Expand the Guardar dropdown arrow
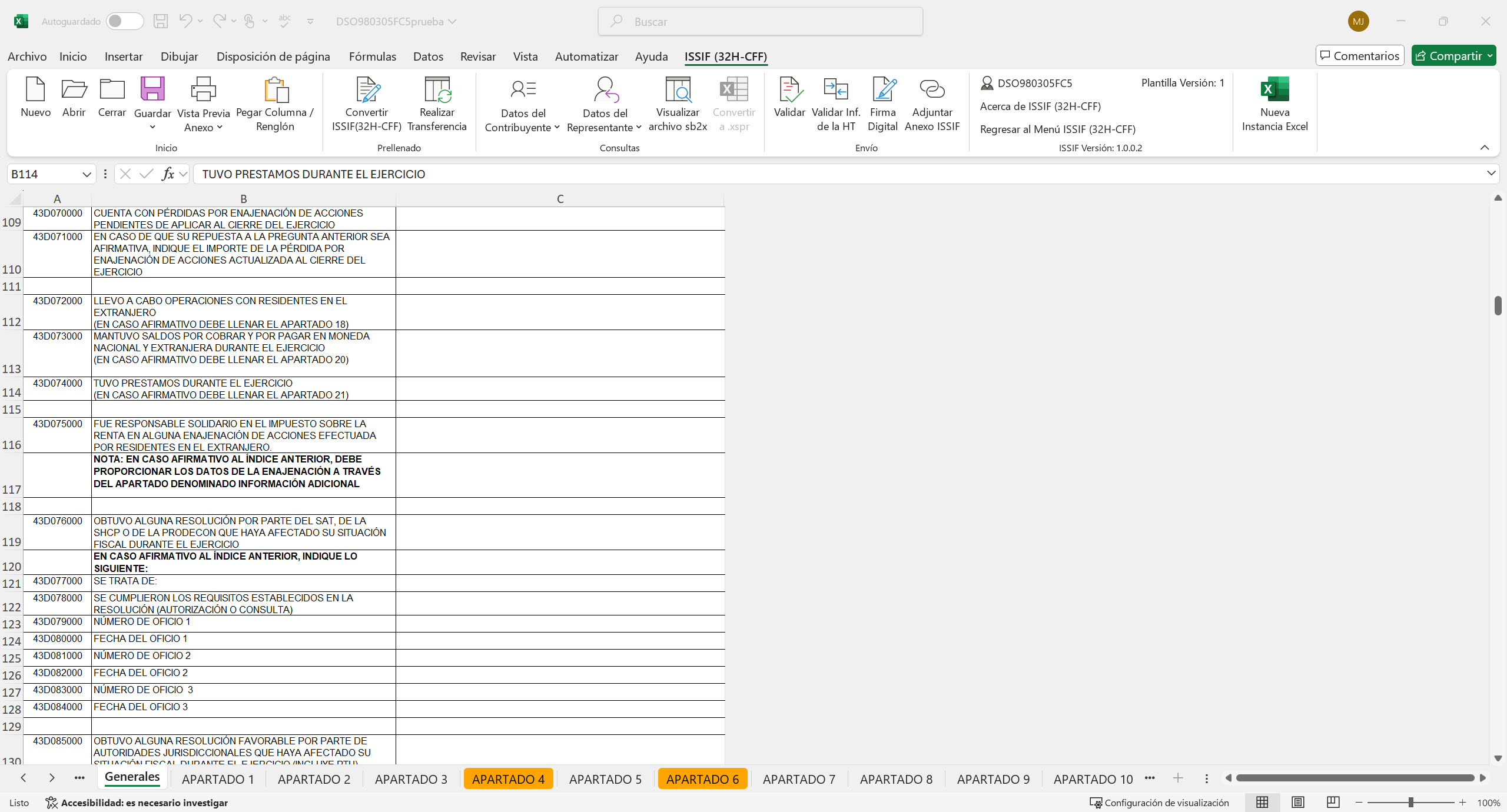Image resolution: width=1507 pixels, height=812 pixels. (x=152, y=127)
